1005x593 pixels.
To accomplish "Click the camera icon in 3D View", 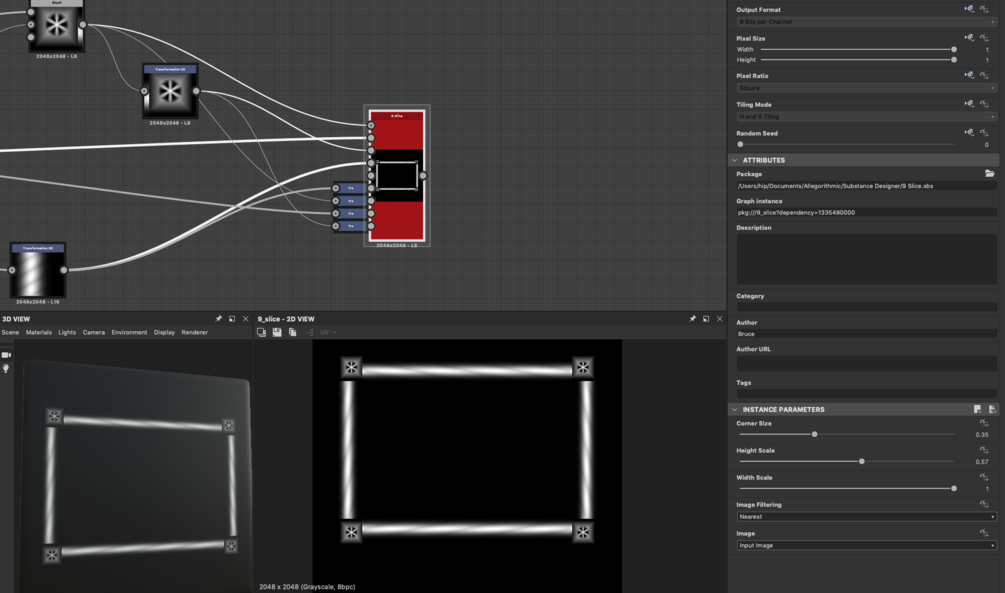I will pyautogui.click(x=6, y=355).
